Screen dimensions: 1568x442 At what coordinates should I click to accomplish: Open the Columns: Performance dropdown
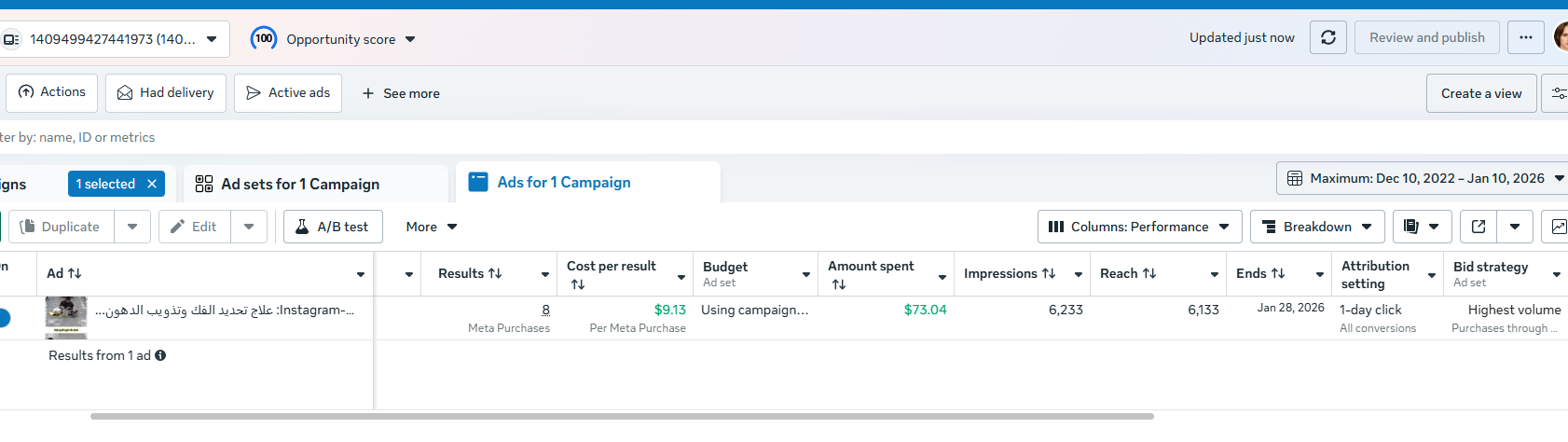click(1139, 227)
